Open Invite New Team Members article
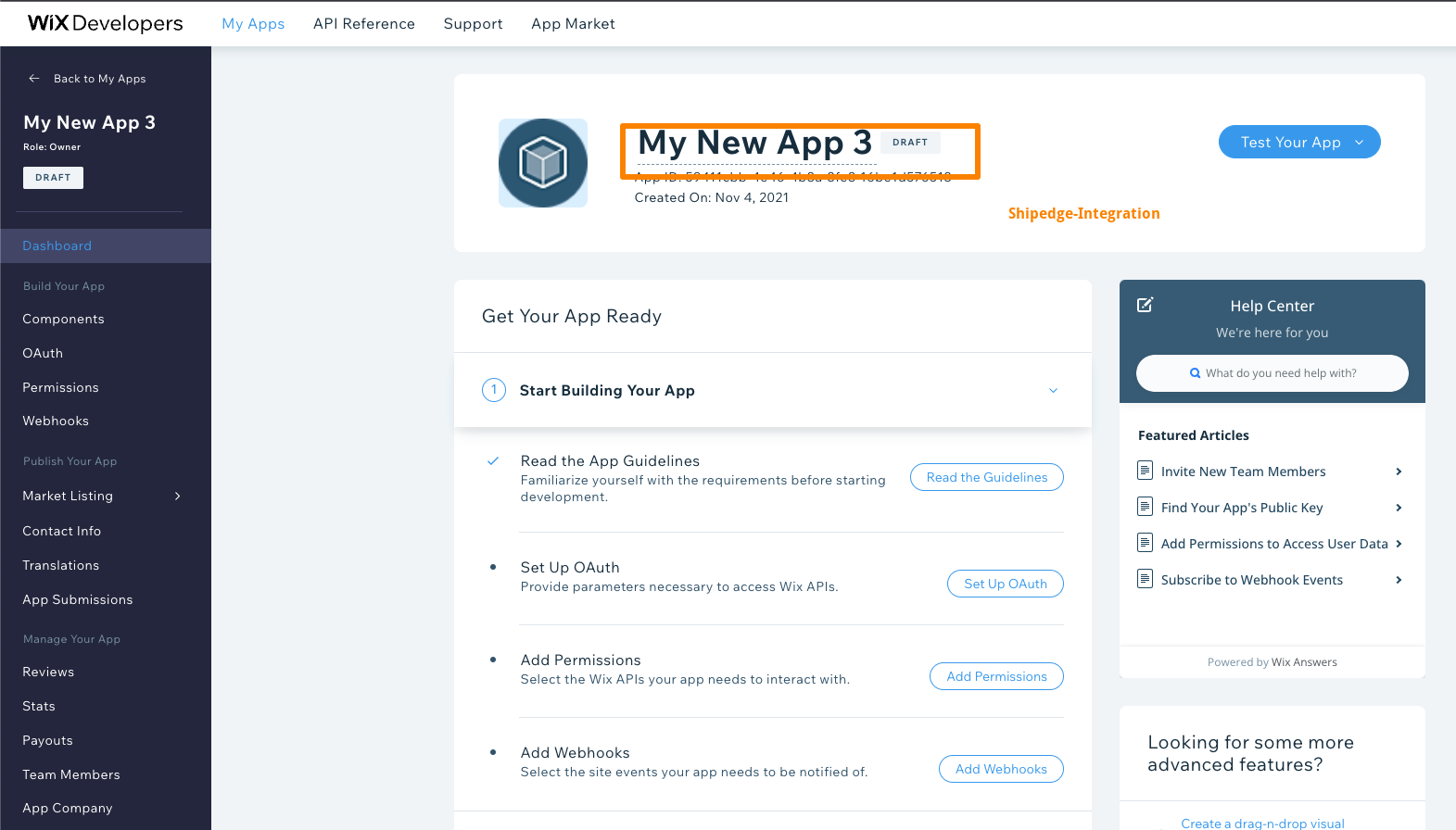Viewport: 1456px width, 830px height. click(1243, 472)
